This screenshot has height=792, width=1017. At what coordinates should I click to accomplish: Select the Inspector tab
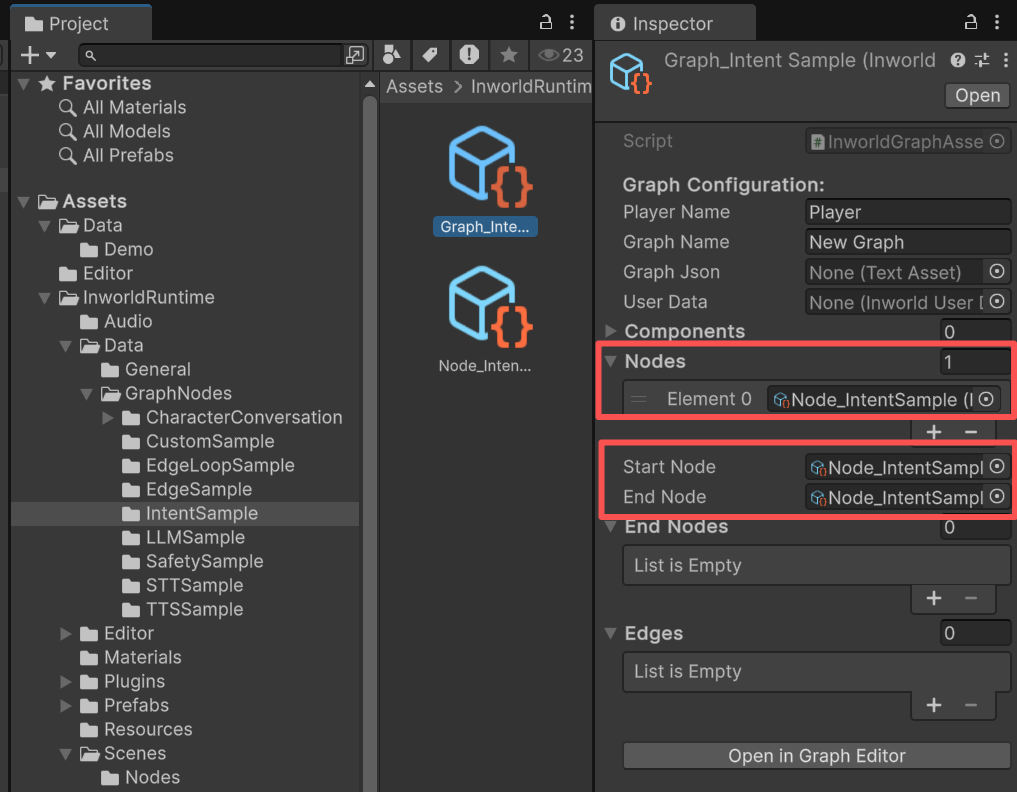675,24
